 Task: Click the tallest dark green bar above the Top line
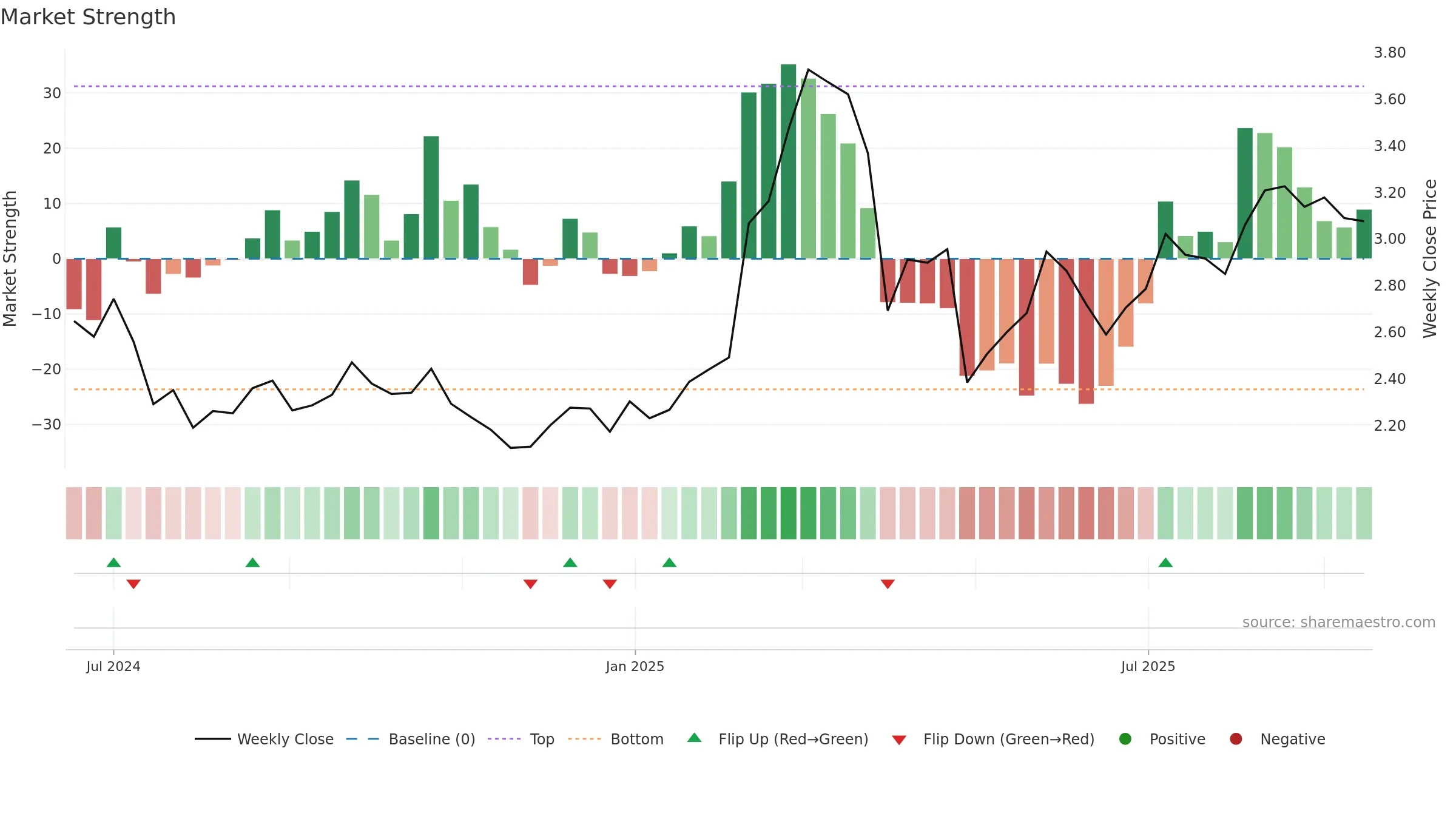coord(788,161)
